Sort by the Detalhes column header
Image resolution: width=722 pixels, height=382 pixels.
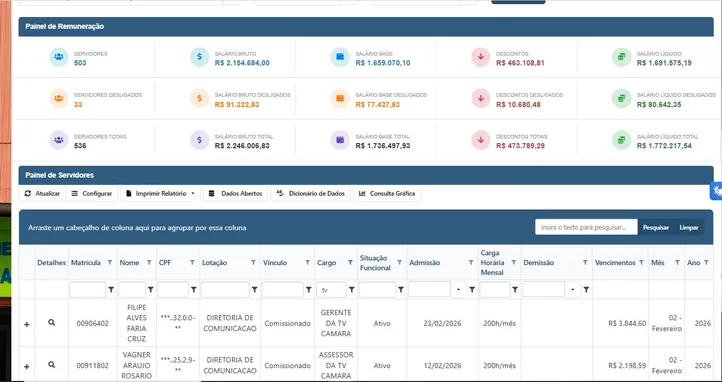tap(52, 263)
